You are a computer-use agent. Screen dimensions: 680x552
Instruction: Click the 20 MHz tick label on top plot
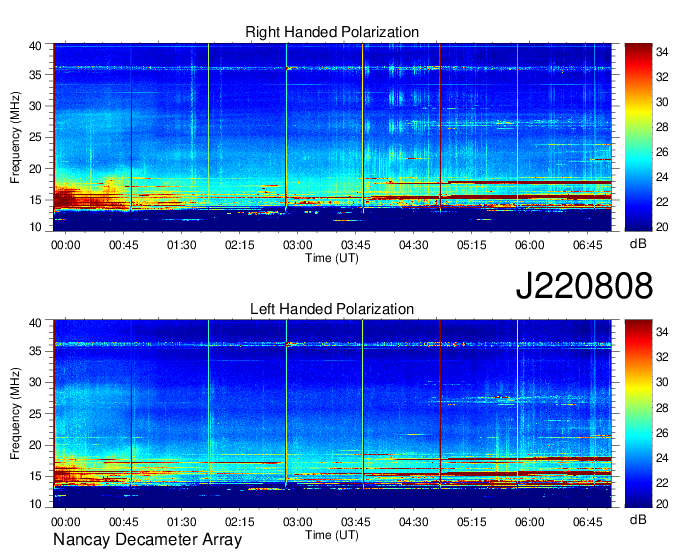[35, 169]
